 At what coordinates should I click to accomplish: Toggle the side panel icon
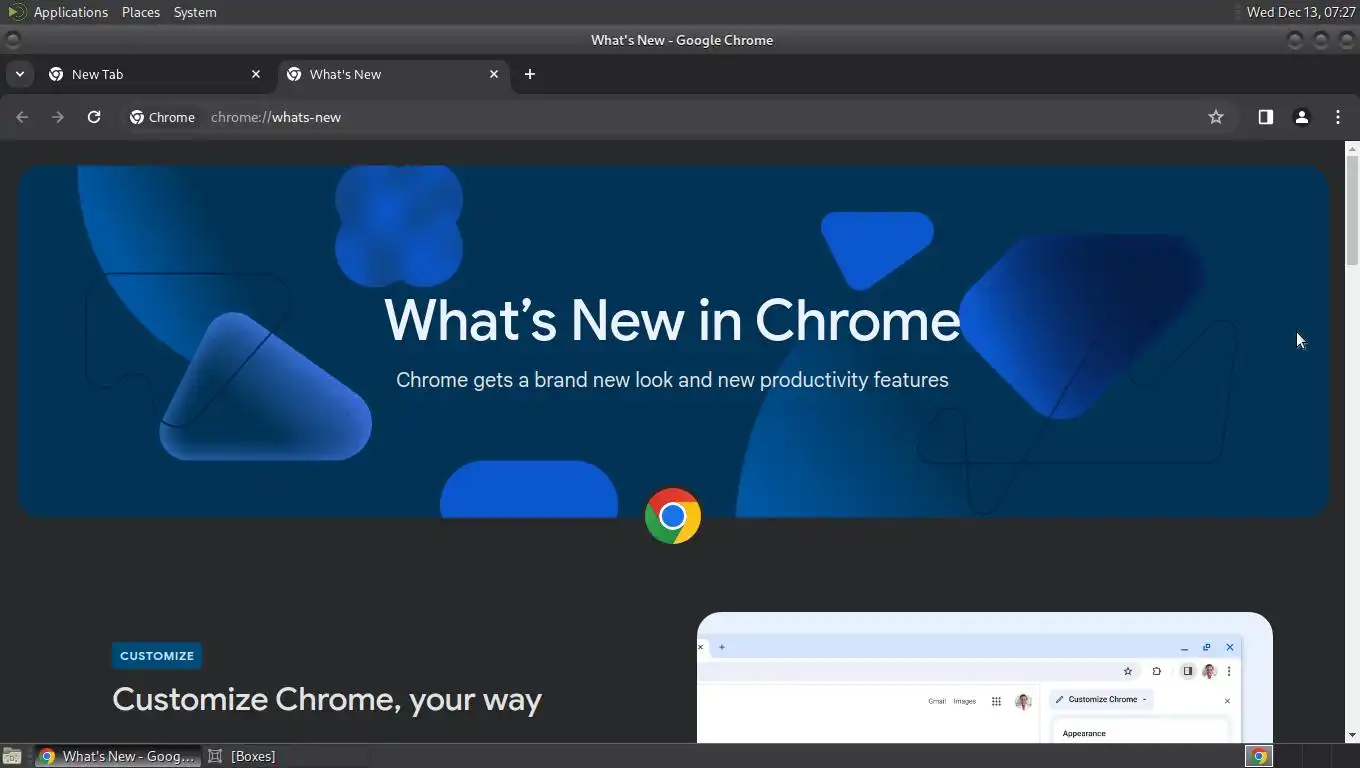coord(1266,117)
